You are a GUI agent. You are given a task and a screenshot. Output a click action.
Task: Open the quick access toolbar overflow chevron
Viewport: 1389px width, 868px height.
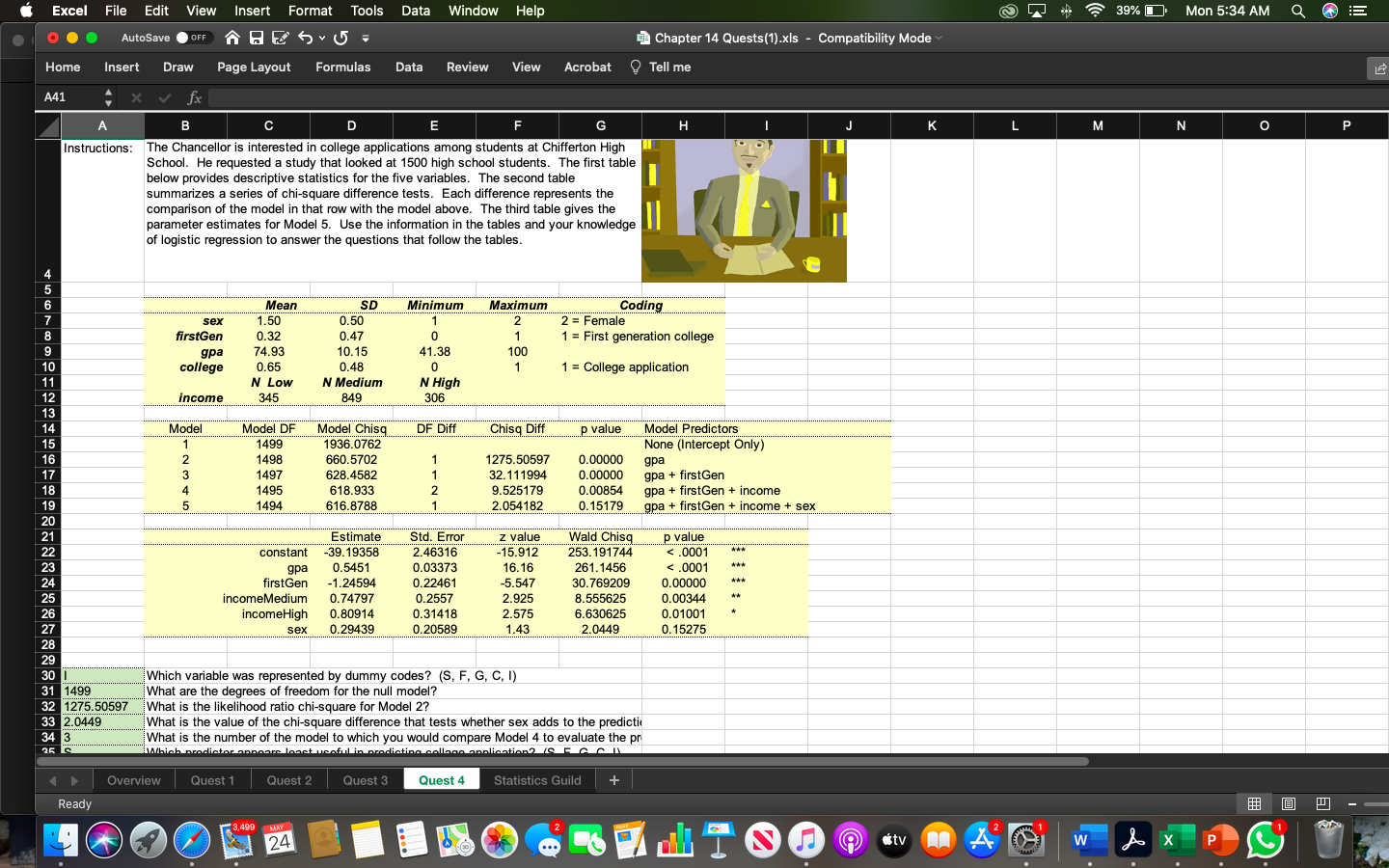pos(365,40)
